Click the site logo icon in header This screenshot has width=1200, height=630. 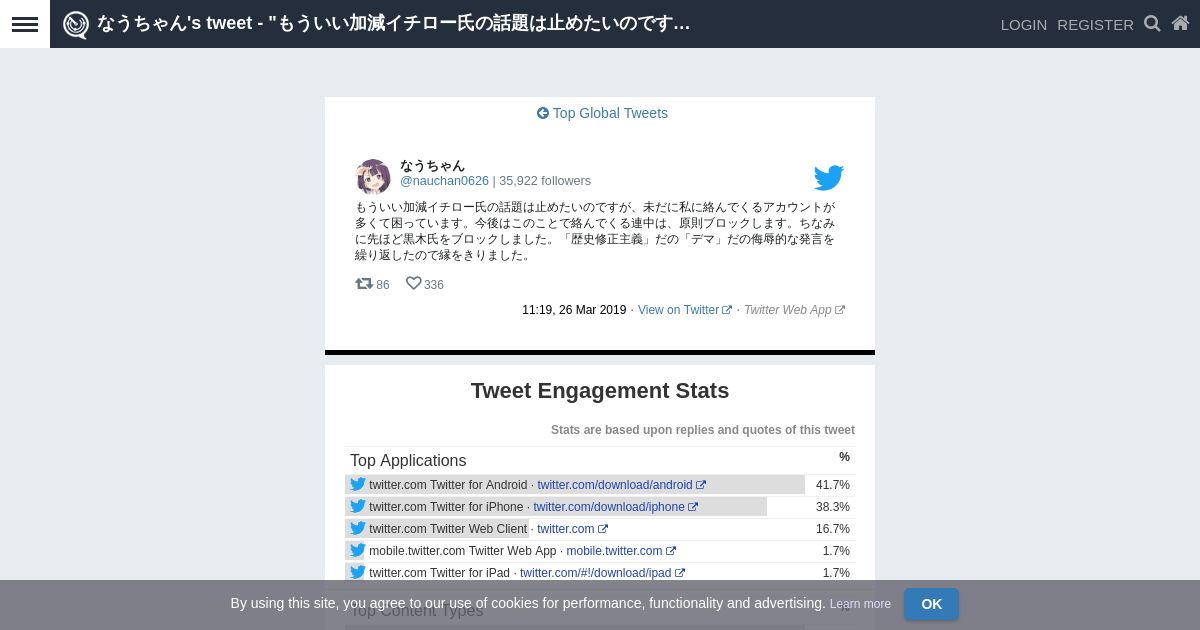76,24
